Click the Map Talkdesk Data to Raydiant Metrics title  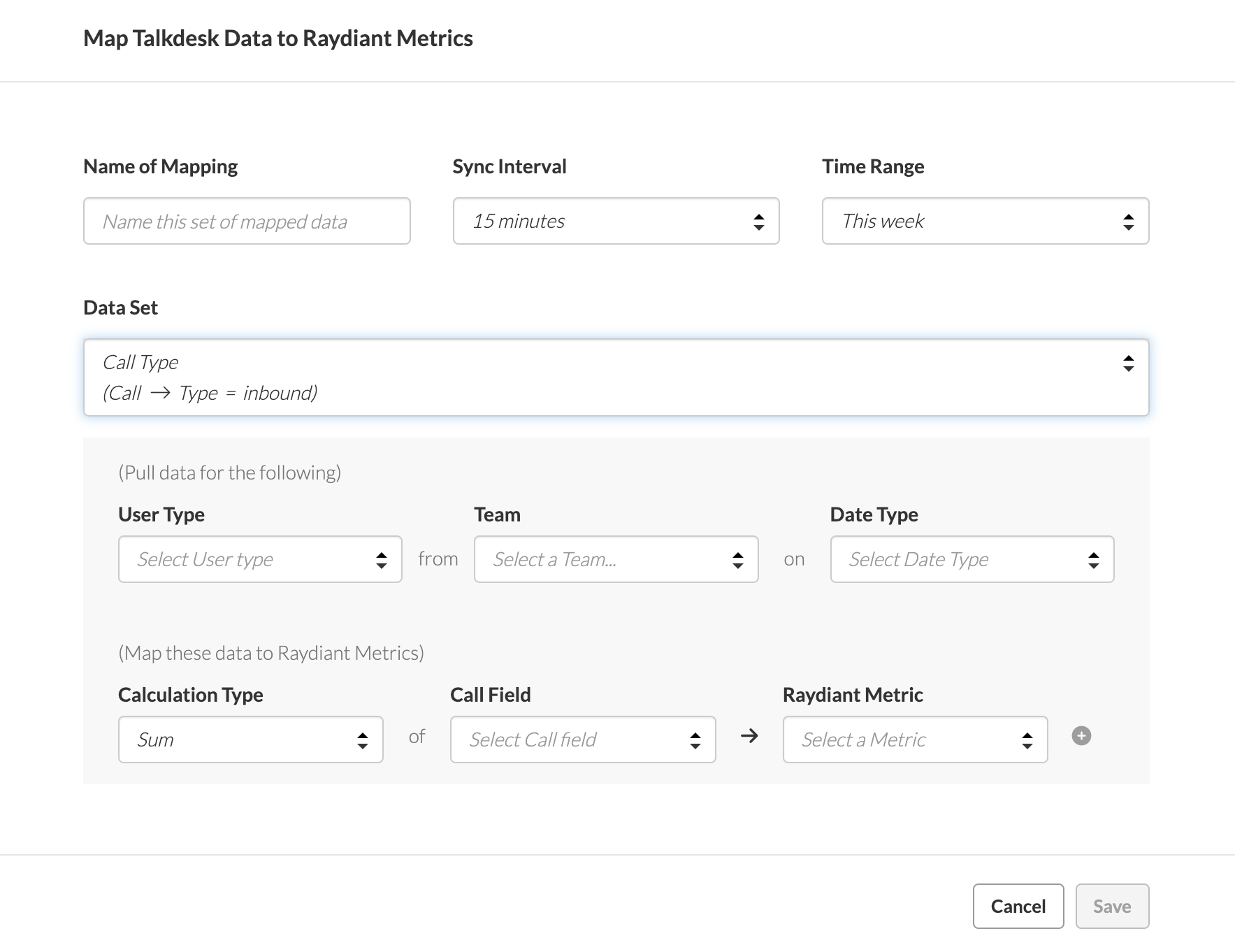pos(278,38)
